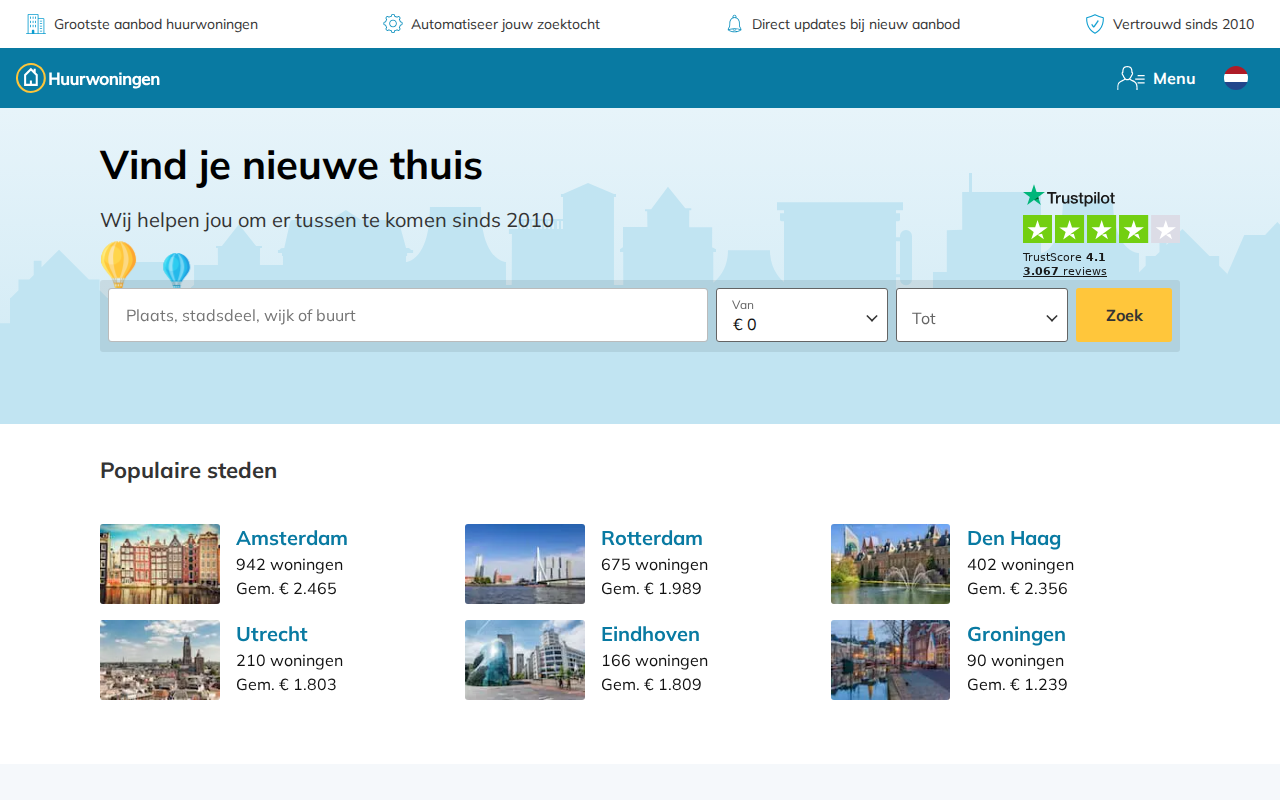Click the building icon beside Grootste aanbod
Viewport: 1280px width, 800px height.
point(36,24)
